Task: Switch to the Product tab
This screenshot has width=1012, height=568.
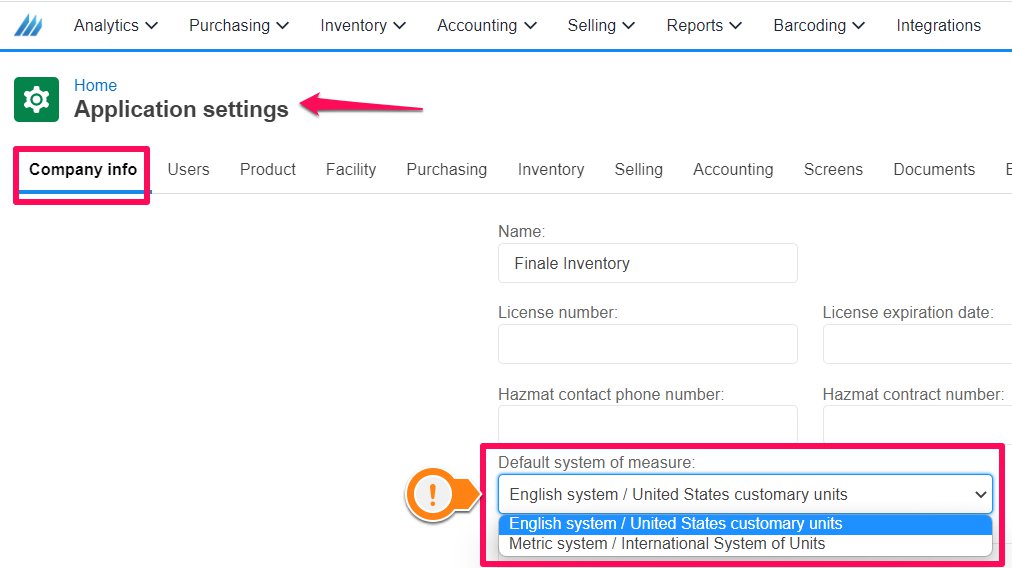Action: [x=268, y=170]
